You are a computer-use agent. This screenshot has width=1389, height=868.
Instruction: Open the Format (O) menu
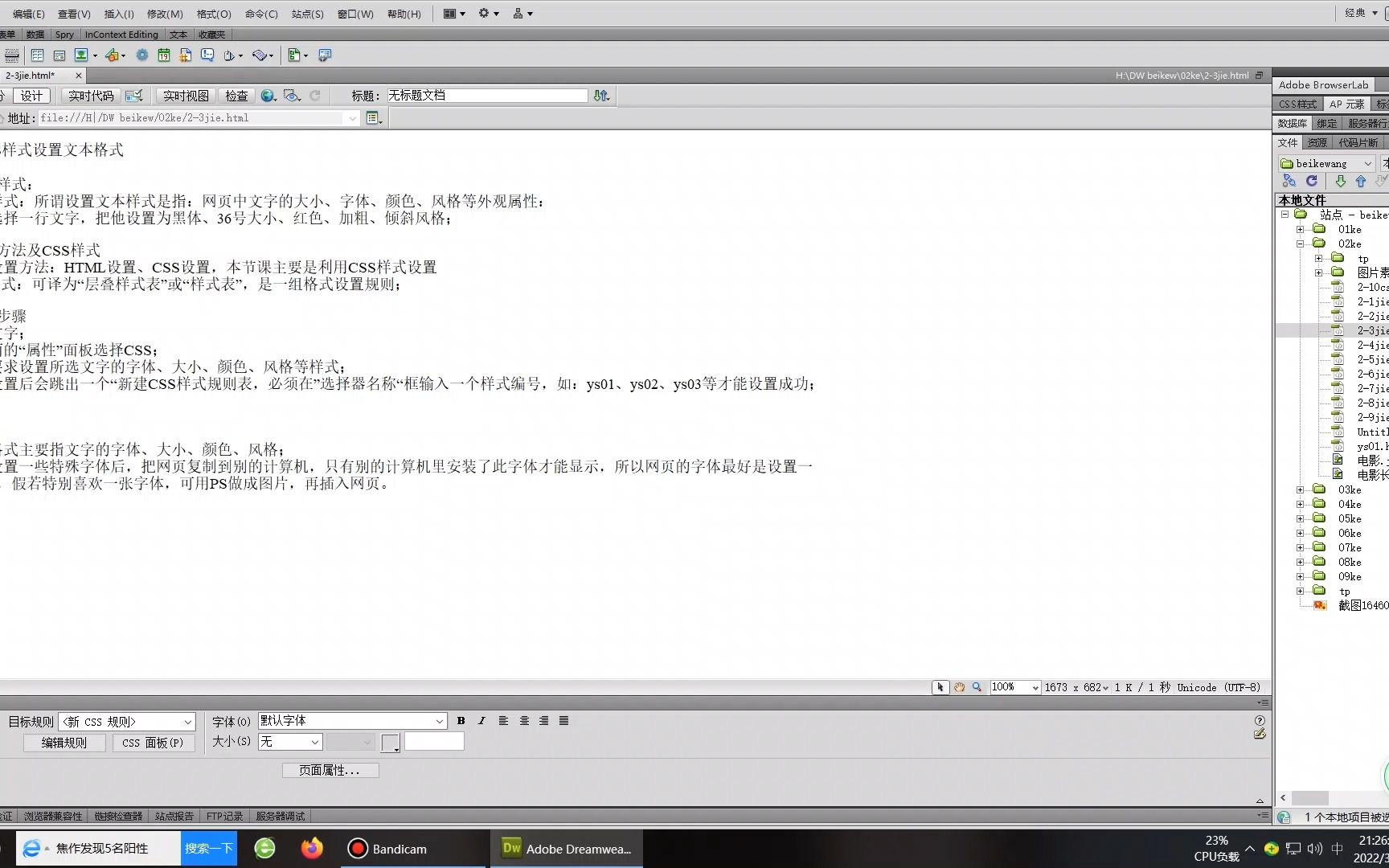tap(214, 14)
